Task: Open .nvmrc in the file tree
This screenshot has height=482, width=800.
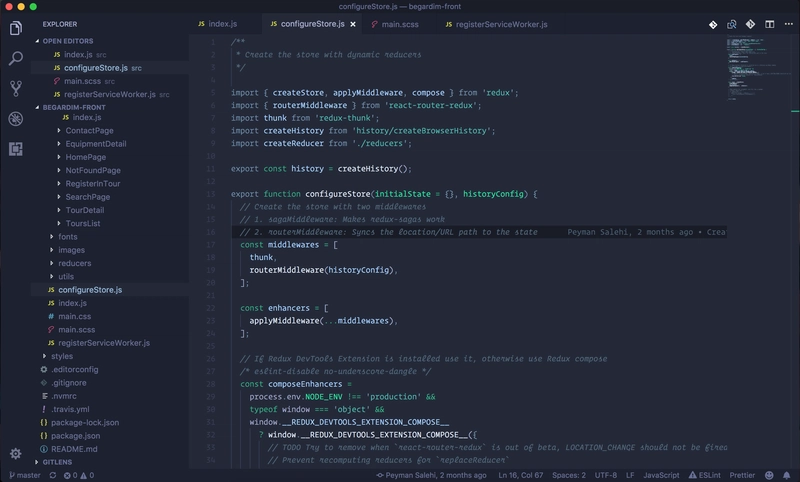Action: pos(63,396)
